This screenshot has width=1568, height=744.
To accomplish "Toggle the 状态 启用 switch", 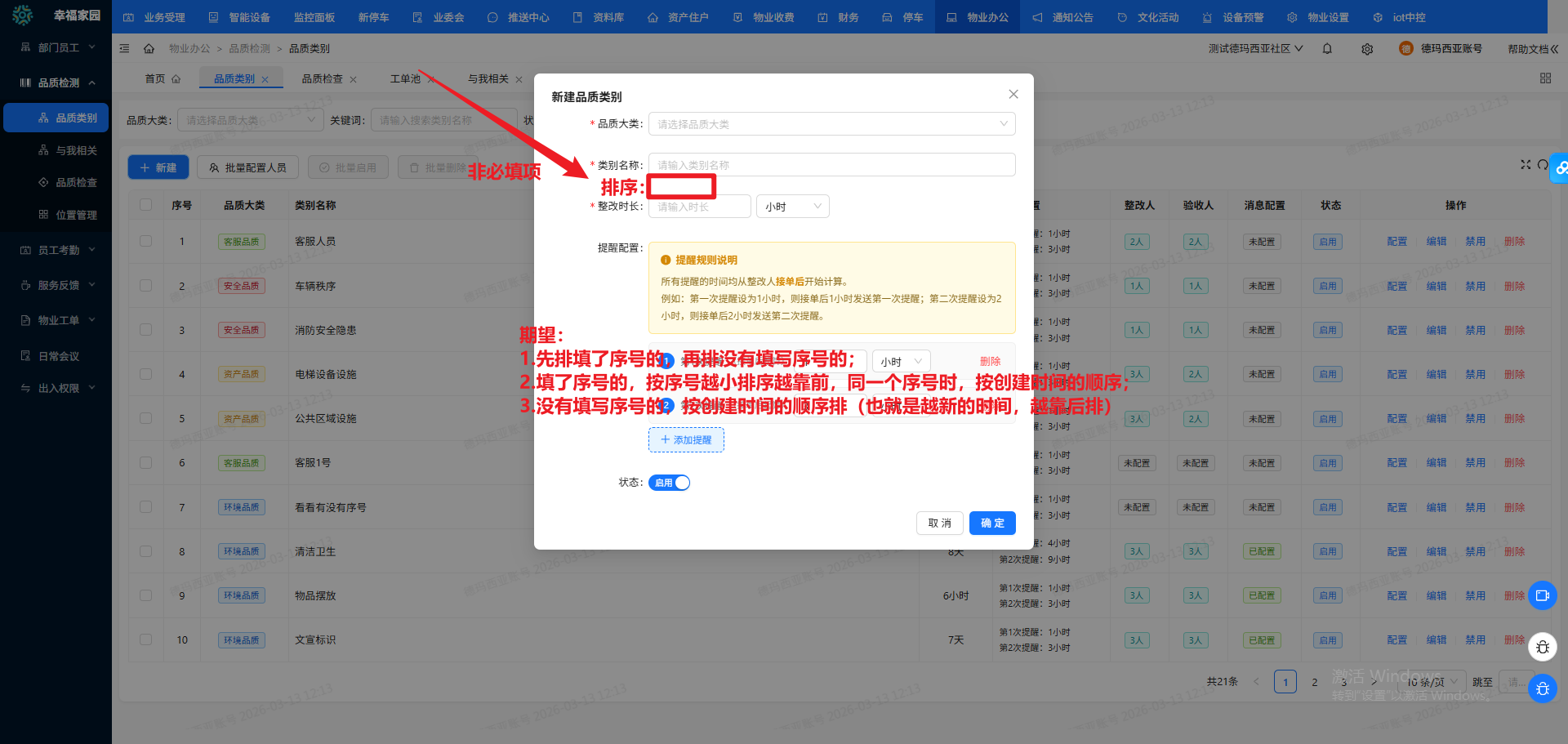I will click(669, 483).
